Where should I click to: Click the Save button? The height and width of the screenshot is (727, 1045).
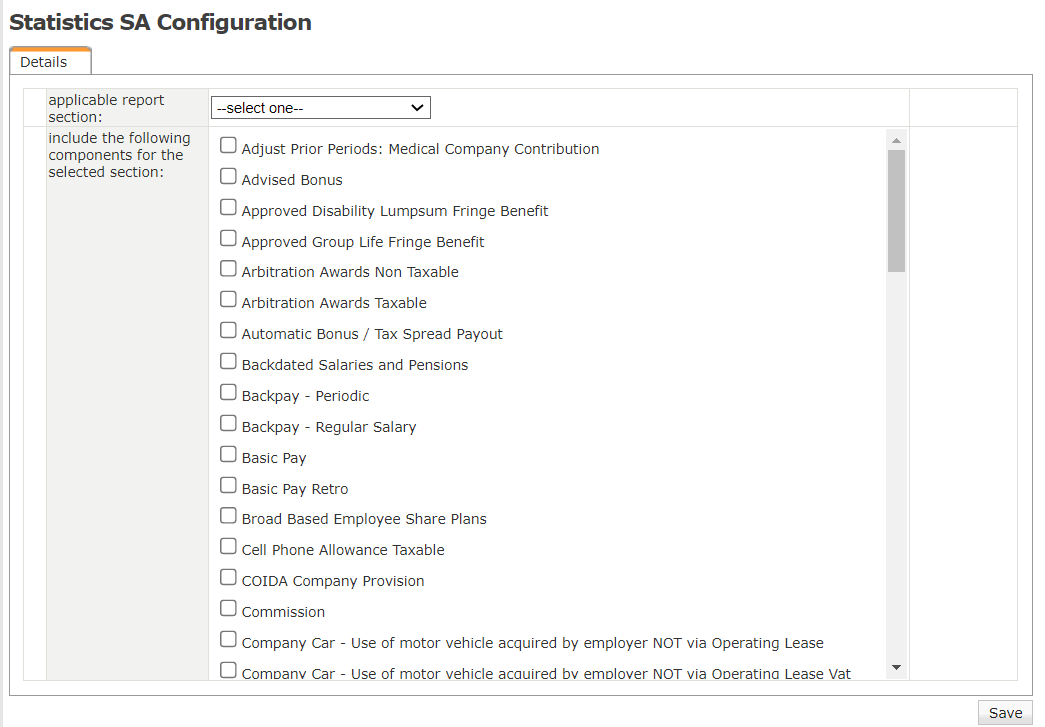[1005, 712]
